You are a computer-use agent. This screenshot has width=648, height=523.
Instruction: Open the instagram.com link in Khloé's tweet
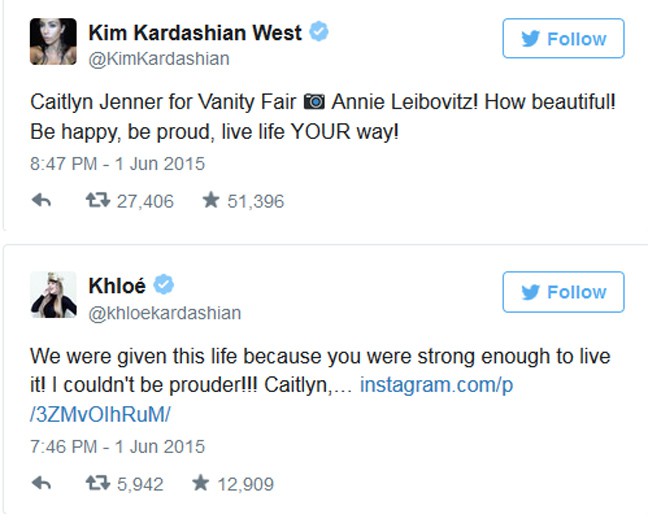click(x=436, y=385)
